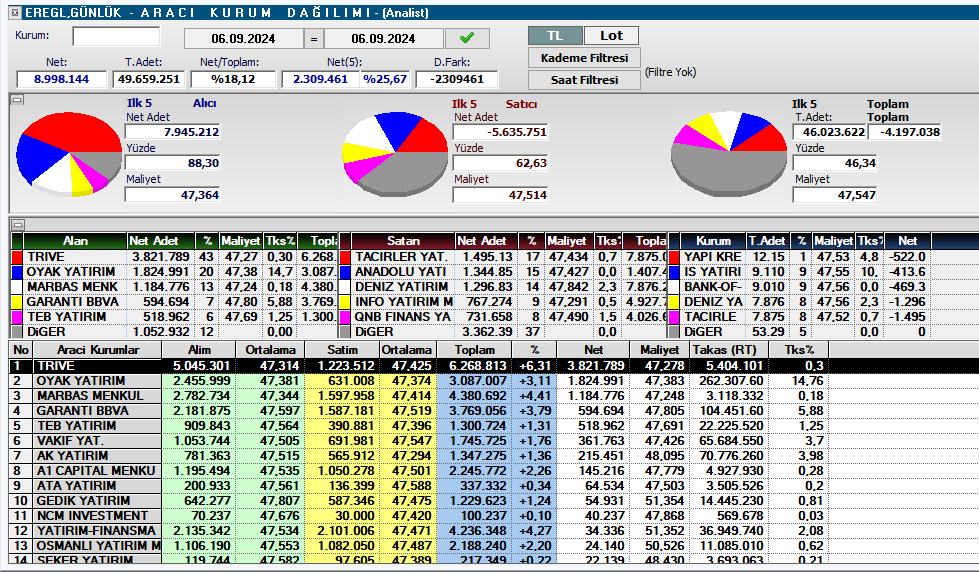Click the end date field 06.09.2024
The width and height of the screenshot is (979, 572).
click(x=383, y=39)
